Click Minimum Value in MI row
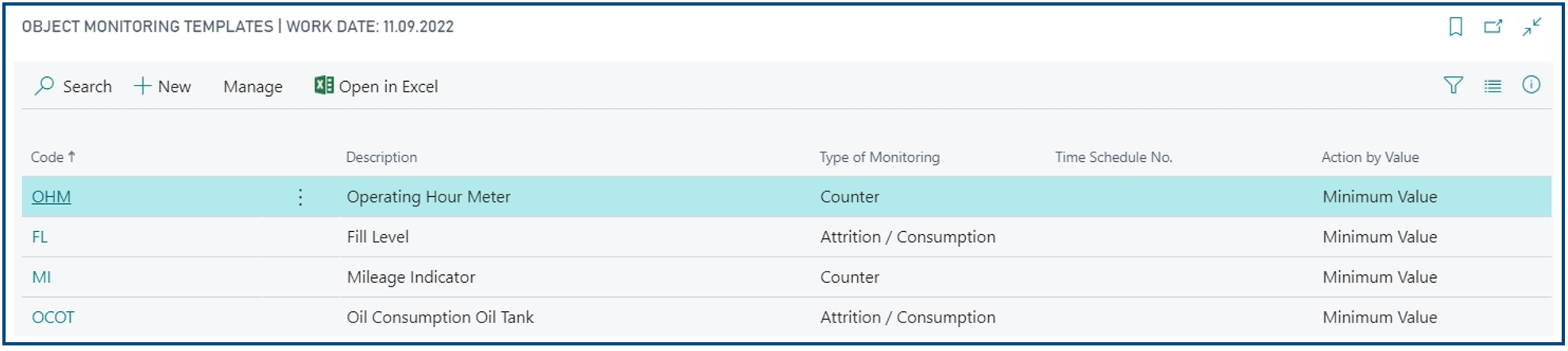Screen dimensions: 1568x351 tap(1380, 277)
